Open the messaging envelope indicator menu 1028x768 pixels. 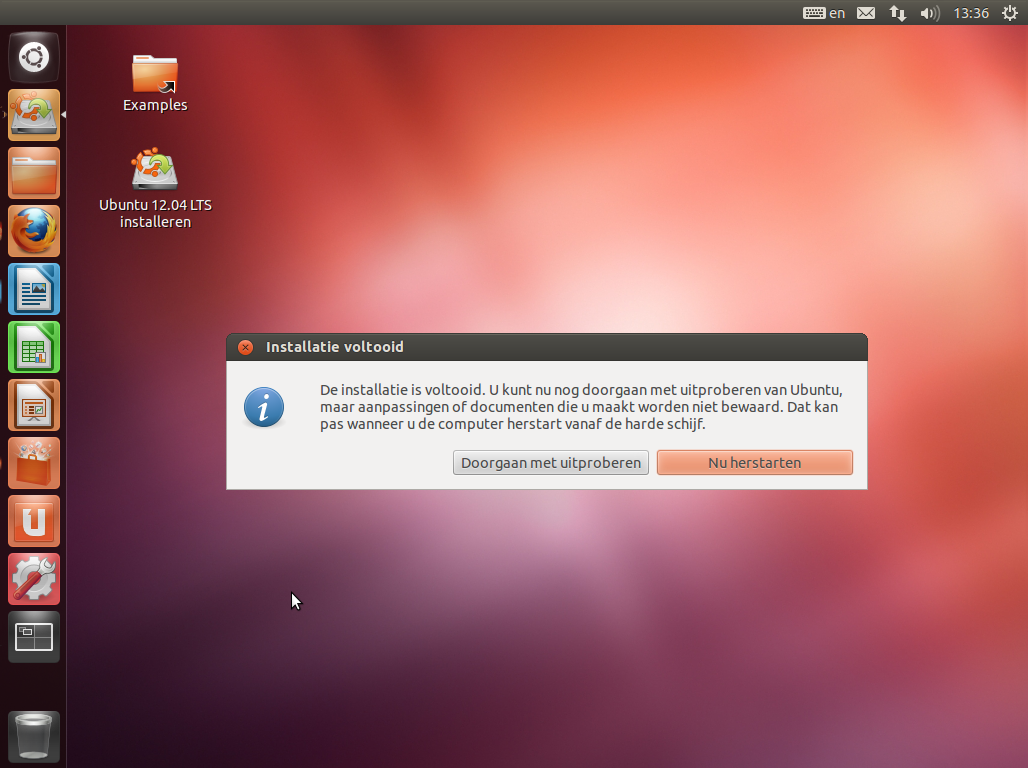tap(866, 13)
